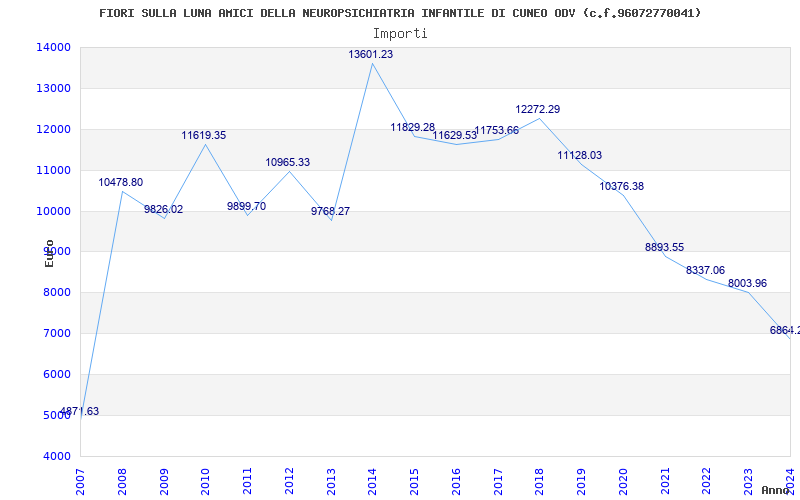
Task: Click the 7000 y-axis tick label
Action: point(56,333)
